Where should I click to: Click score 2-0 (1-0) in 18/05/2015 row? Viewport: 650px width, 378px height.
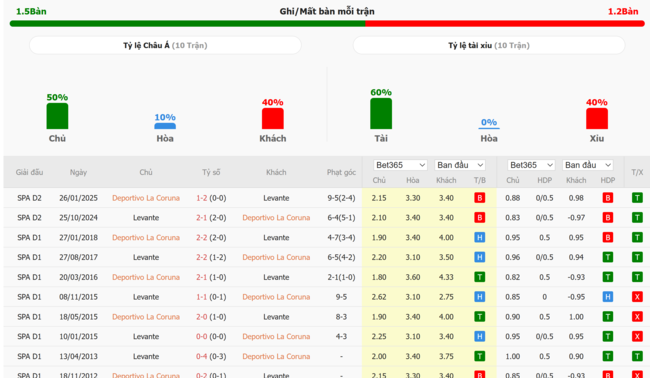pyautogui.click(x=211, y=317)
